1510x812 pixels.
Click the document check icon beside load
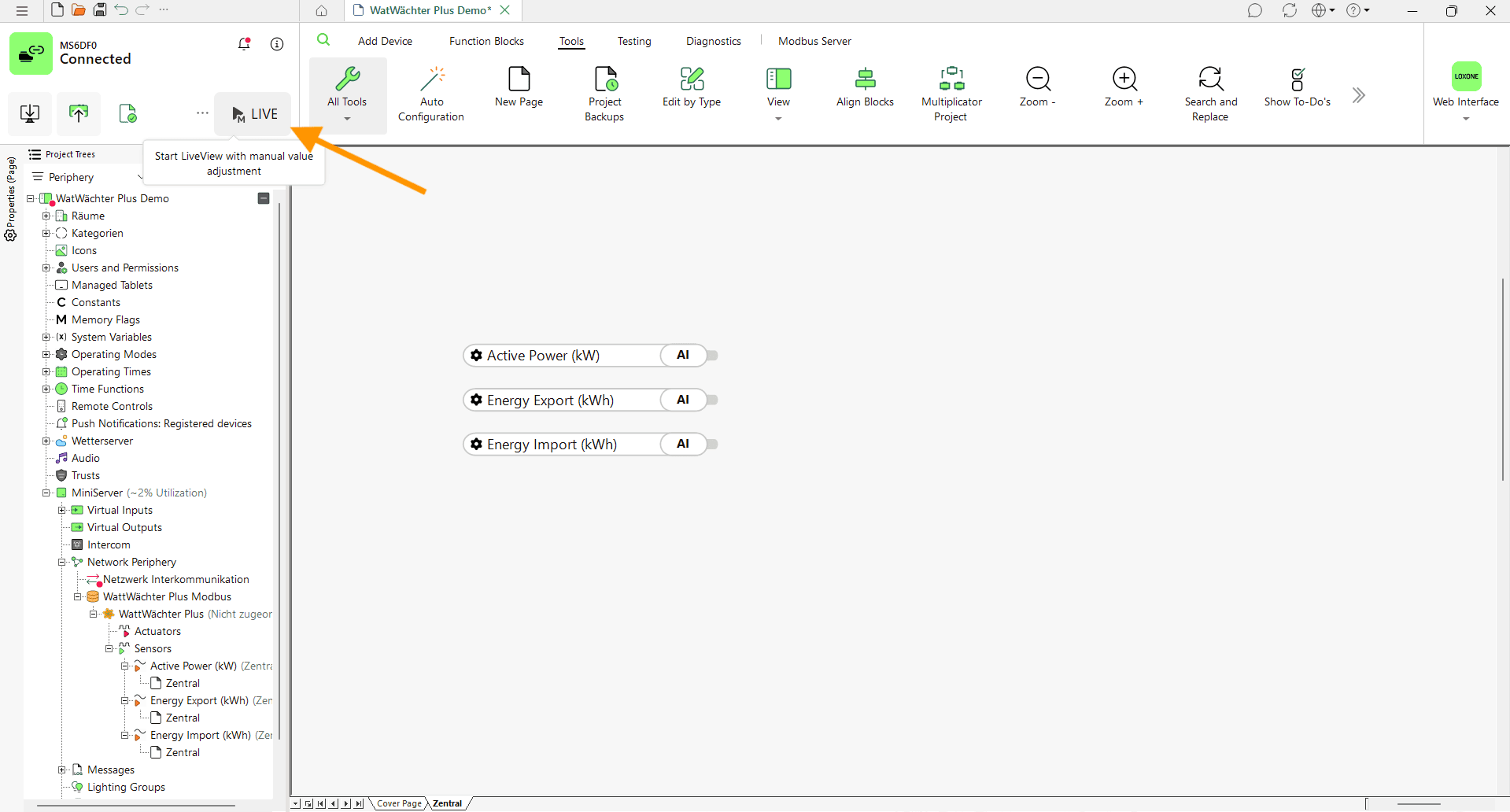127,113
